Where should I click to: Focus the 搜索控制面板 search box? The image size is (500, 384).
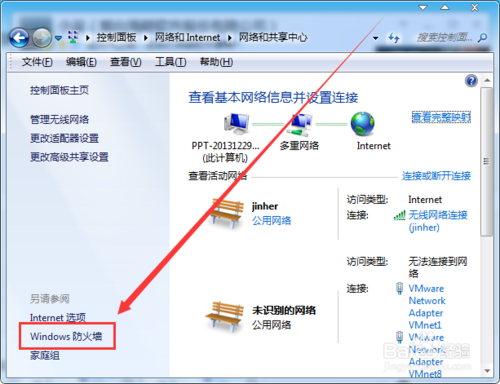point(444,38)
